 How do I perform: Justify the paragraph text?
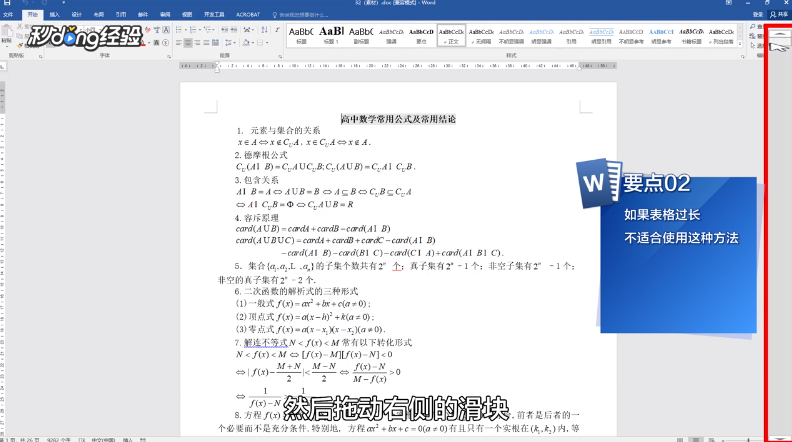[206, 43]
